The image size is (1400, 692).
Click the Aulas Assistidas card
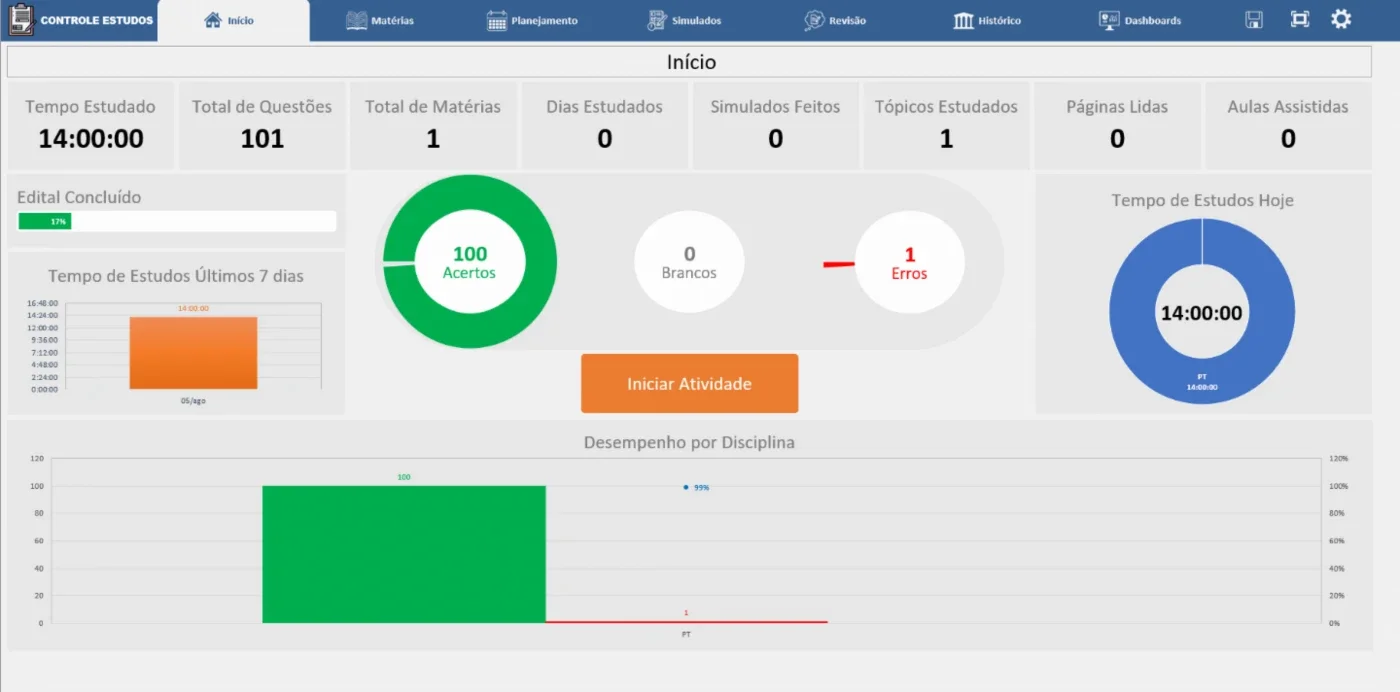click(1288, 126)
